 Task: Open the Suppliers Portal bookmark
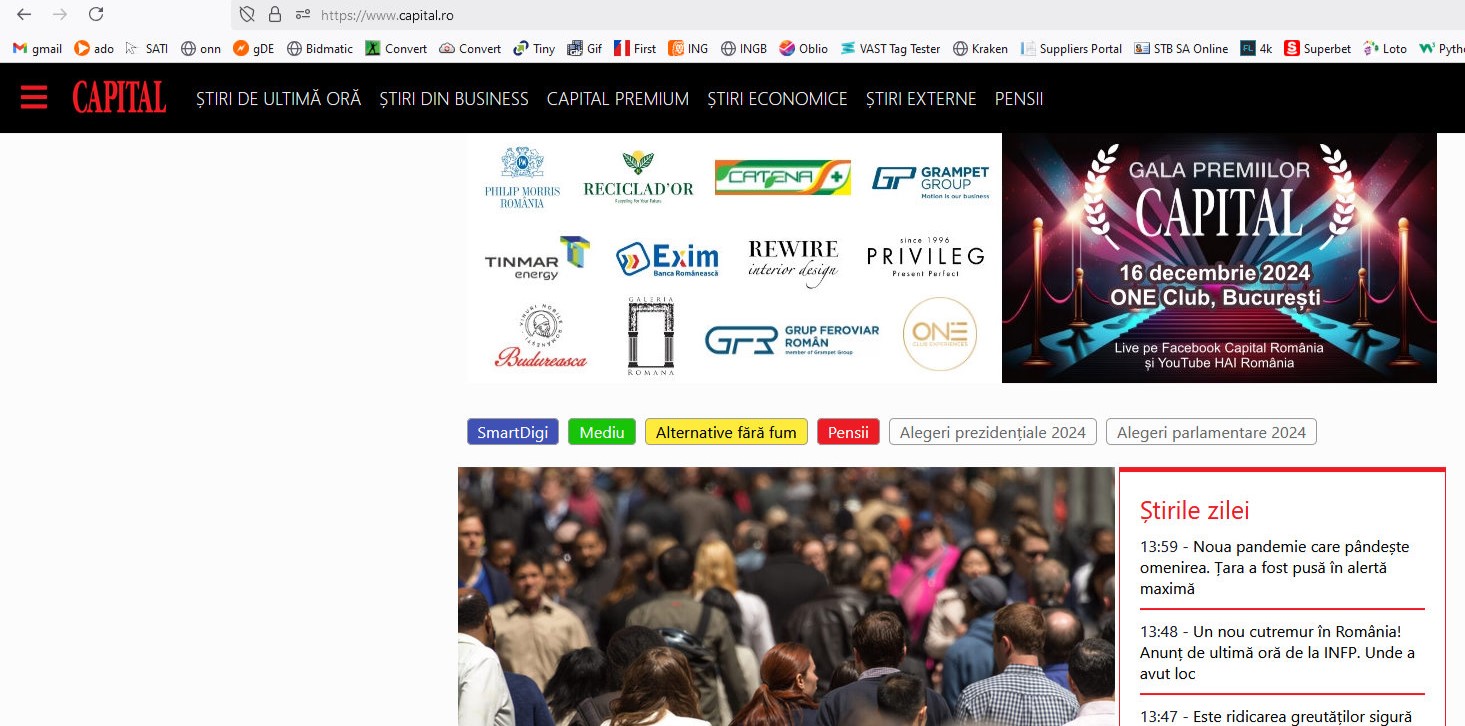click(1071, 48)
